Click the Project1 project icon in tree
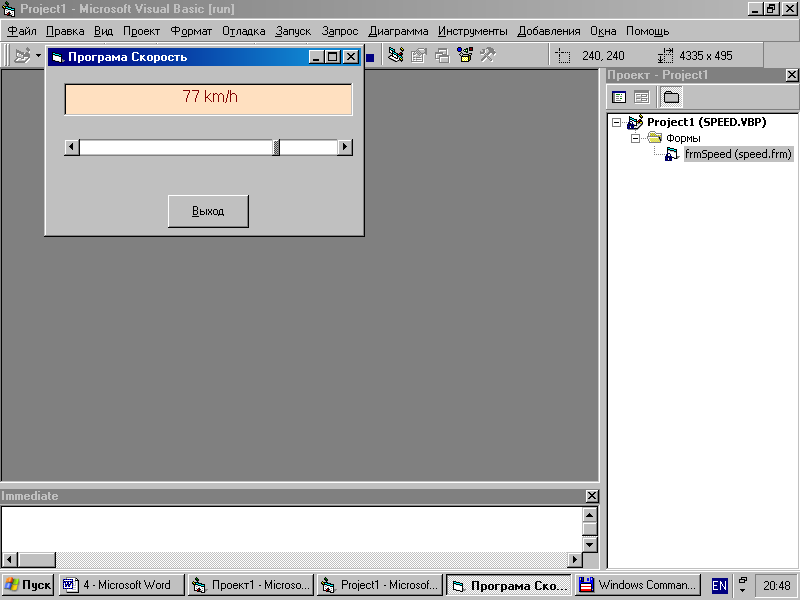The height and width of the screenshot is (600, 800). (x=635, y=122)
